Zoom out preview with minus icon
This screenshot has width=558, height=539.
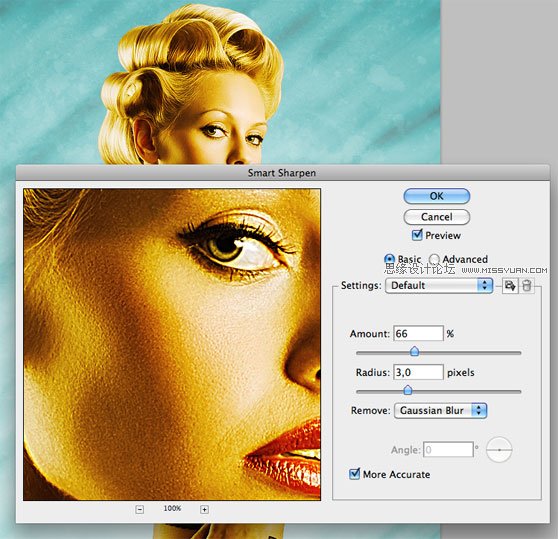(x=140, y=509)
